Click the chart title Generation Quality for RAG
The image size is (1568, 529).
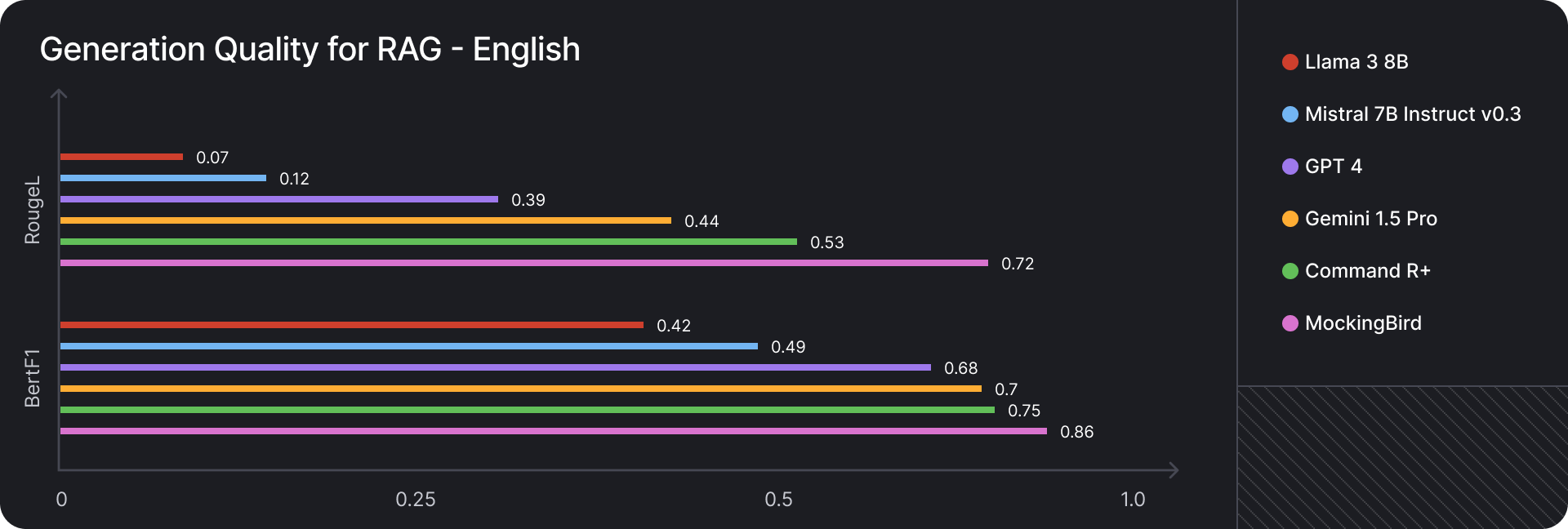[x=310, y=50]
